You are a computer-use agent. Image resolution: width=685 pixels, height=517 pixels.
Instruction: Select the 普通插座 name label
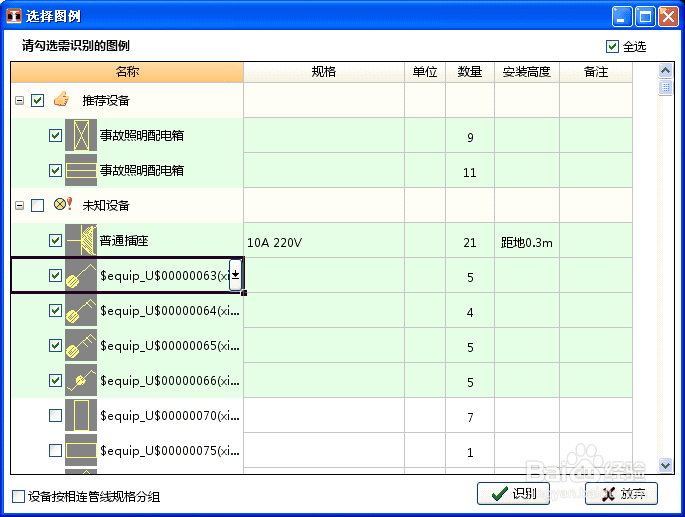[x=124, y=240]
